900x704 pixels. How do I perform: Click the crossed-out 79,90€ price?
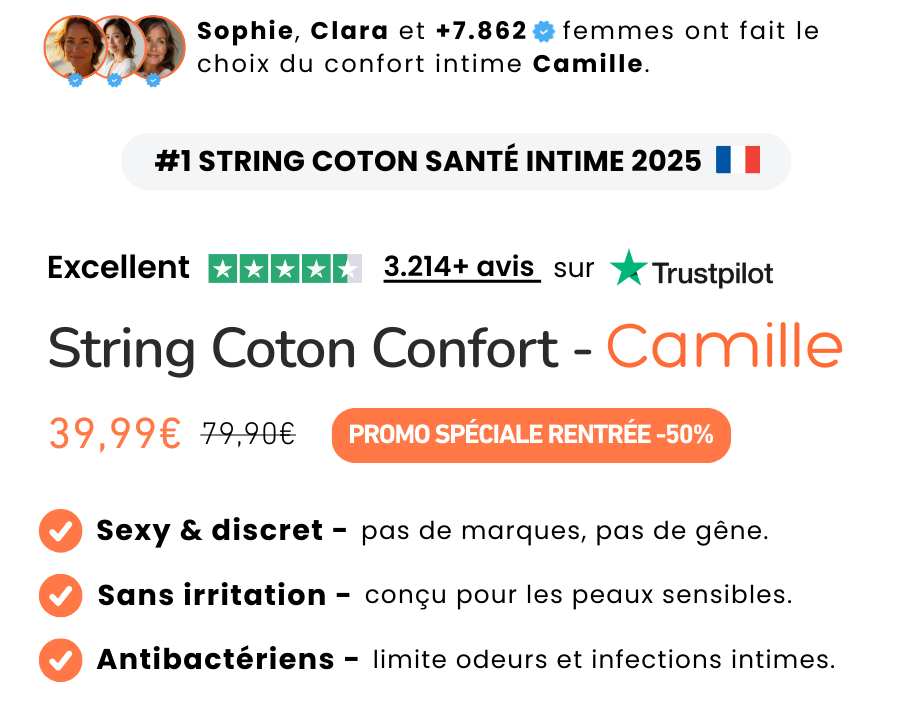248,434
